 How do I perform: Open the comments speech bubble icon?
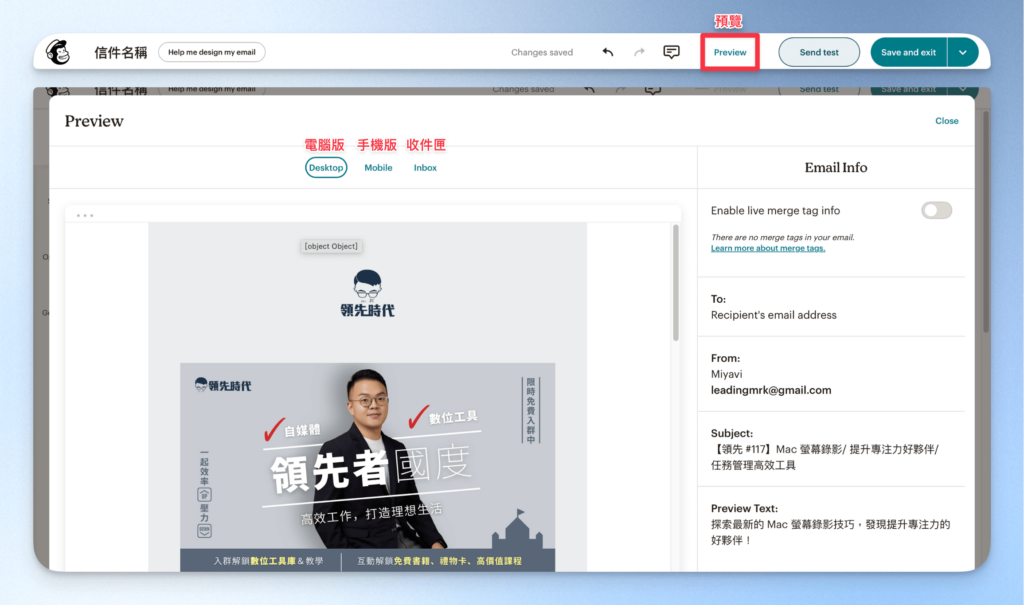tap(671, 52)
